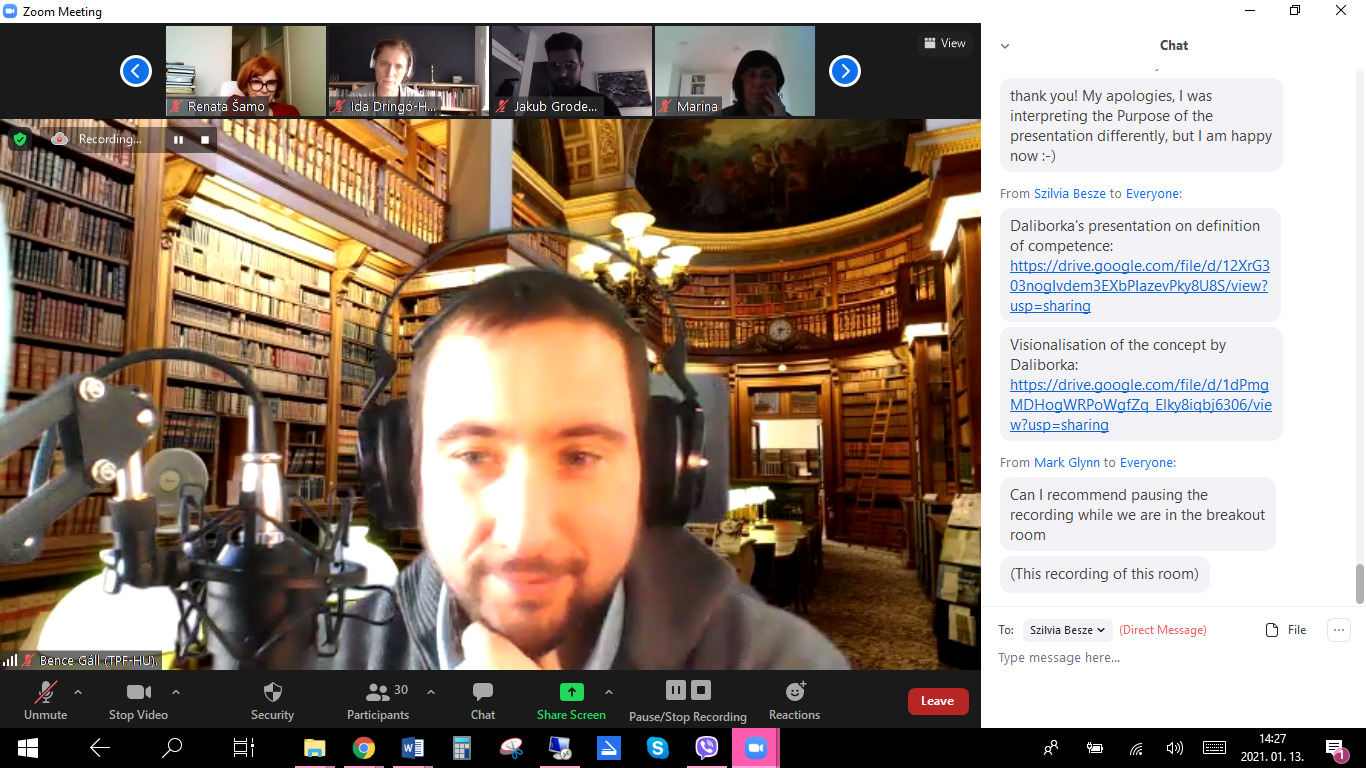Collapse chat panel with the chevron
Viewport: 1366px width, 768px height.
tap(1005, 46)
